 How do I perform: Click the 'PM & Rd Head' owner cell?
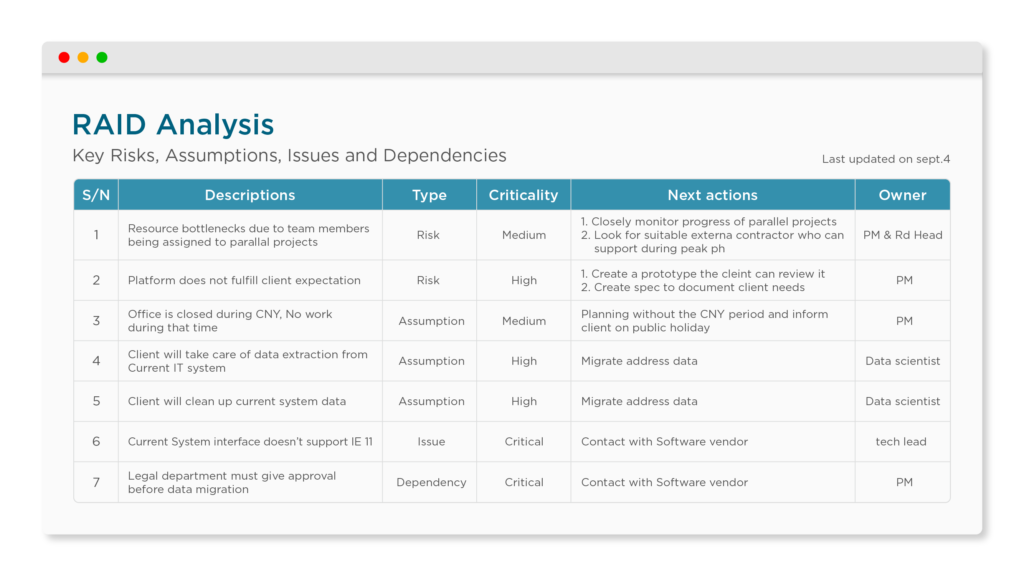903,235
